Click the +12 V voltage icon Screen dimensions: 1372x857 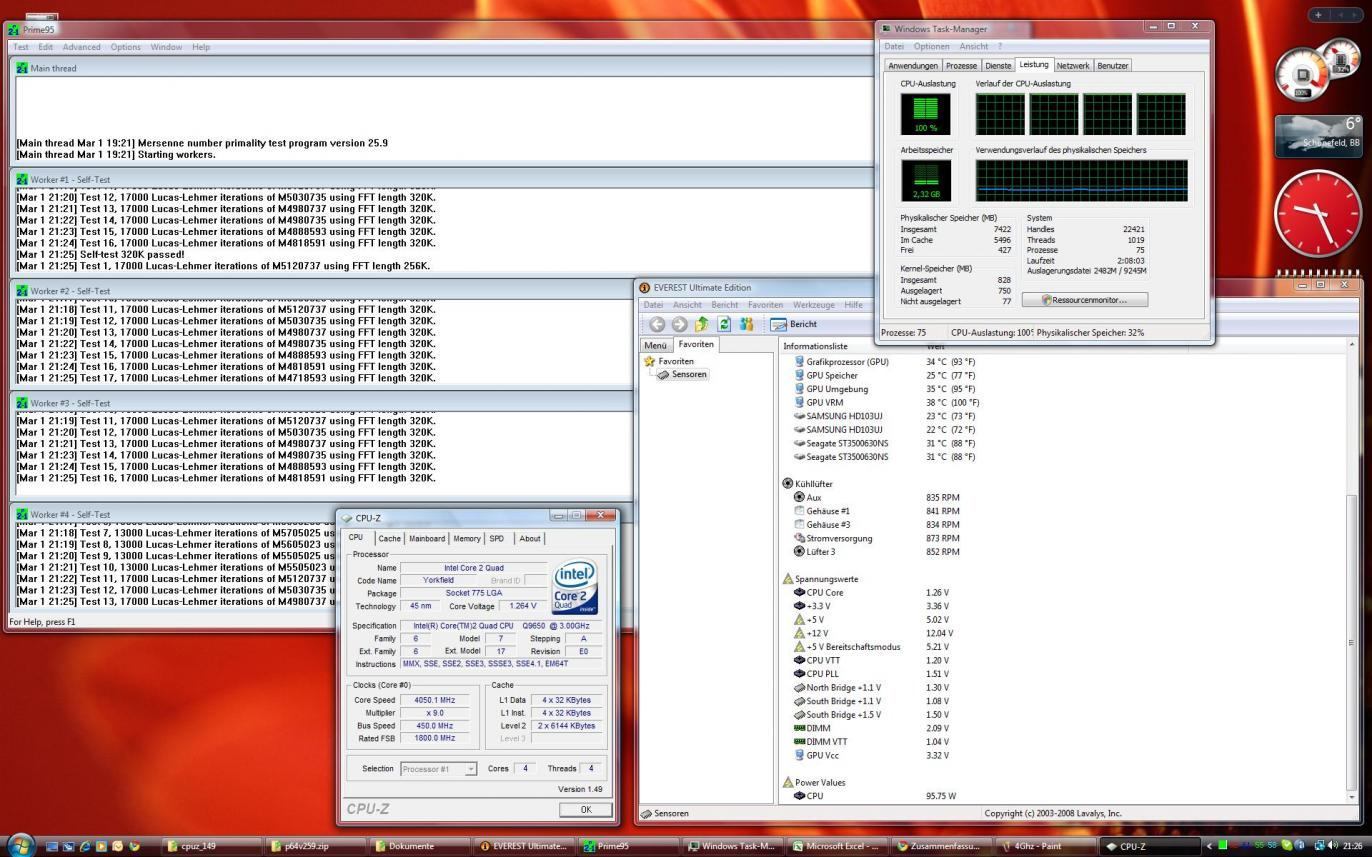pos(799,633)
